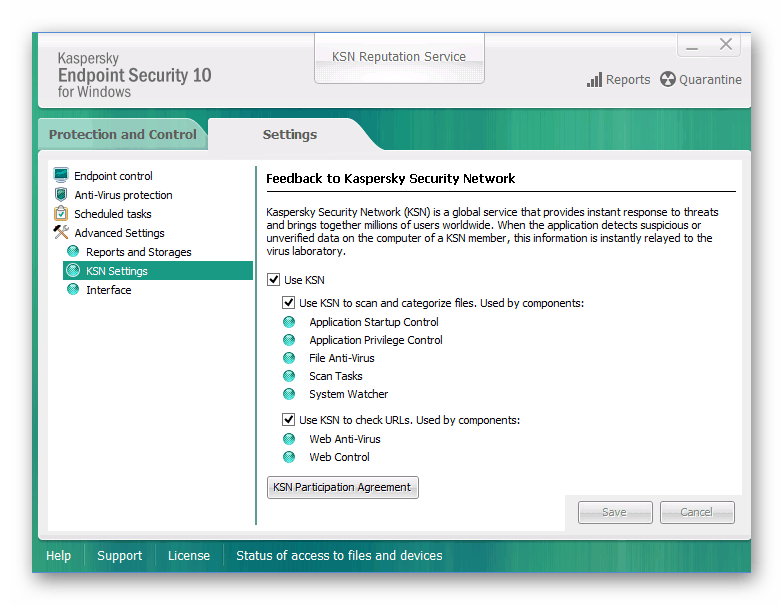Image resolution: width=783 pixels, height=605 pixels.
Task: Click the Interface green orb icon
Action: coord(73,289)
